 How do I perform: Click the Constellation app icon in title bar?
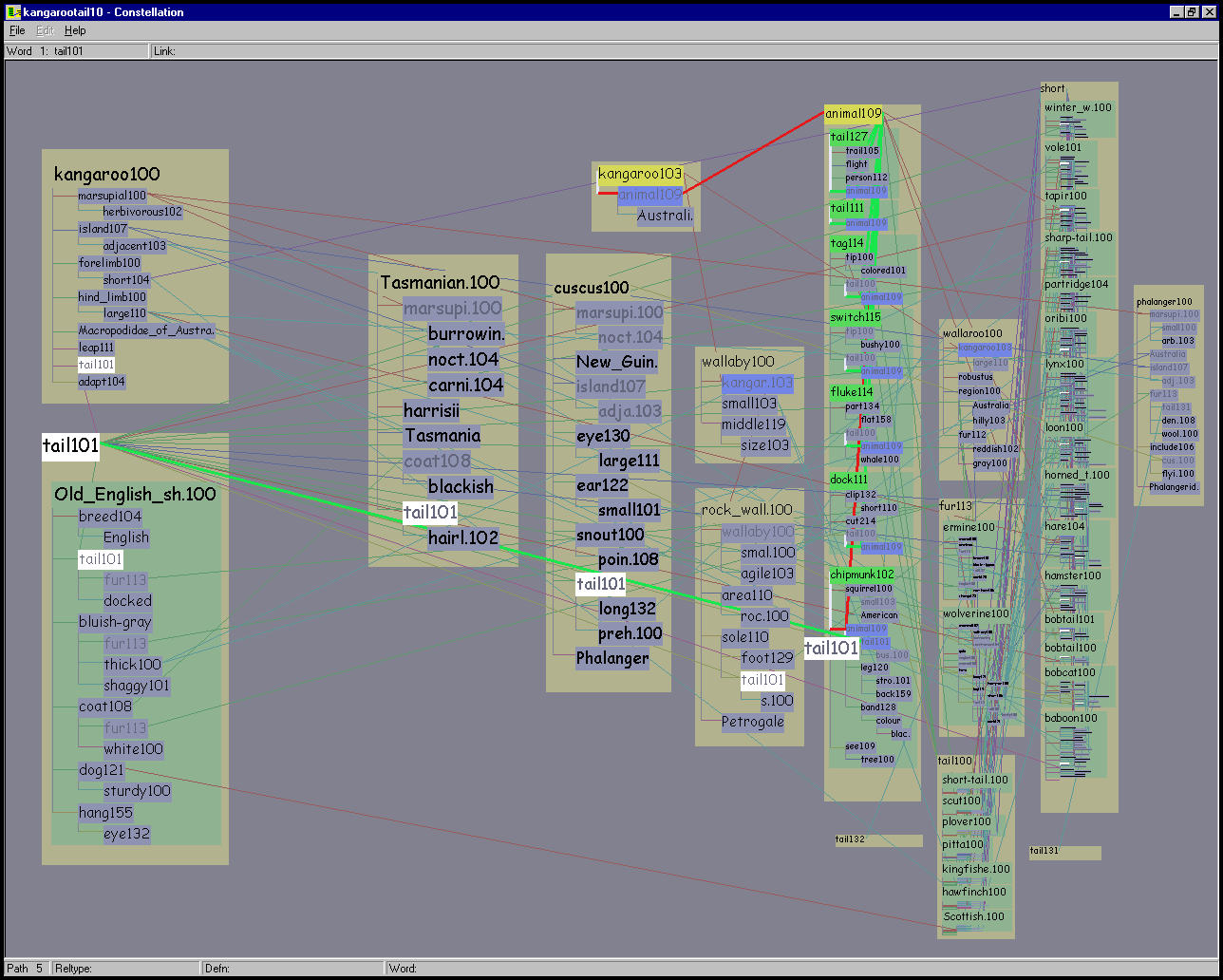coord(13,12)
